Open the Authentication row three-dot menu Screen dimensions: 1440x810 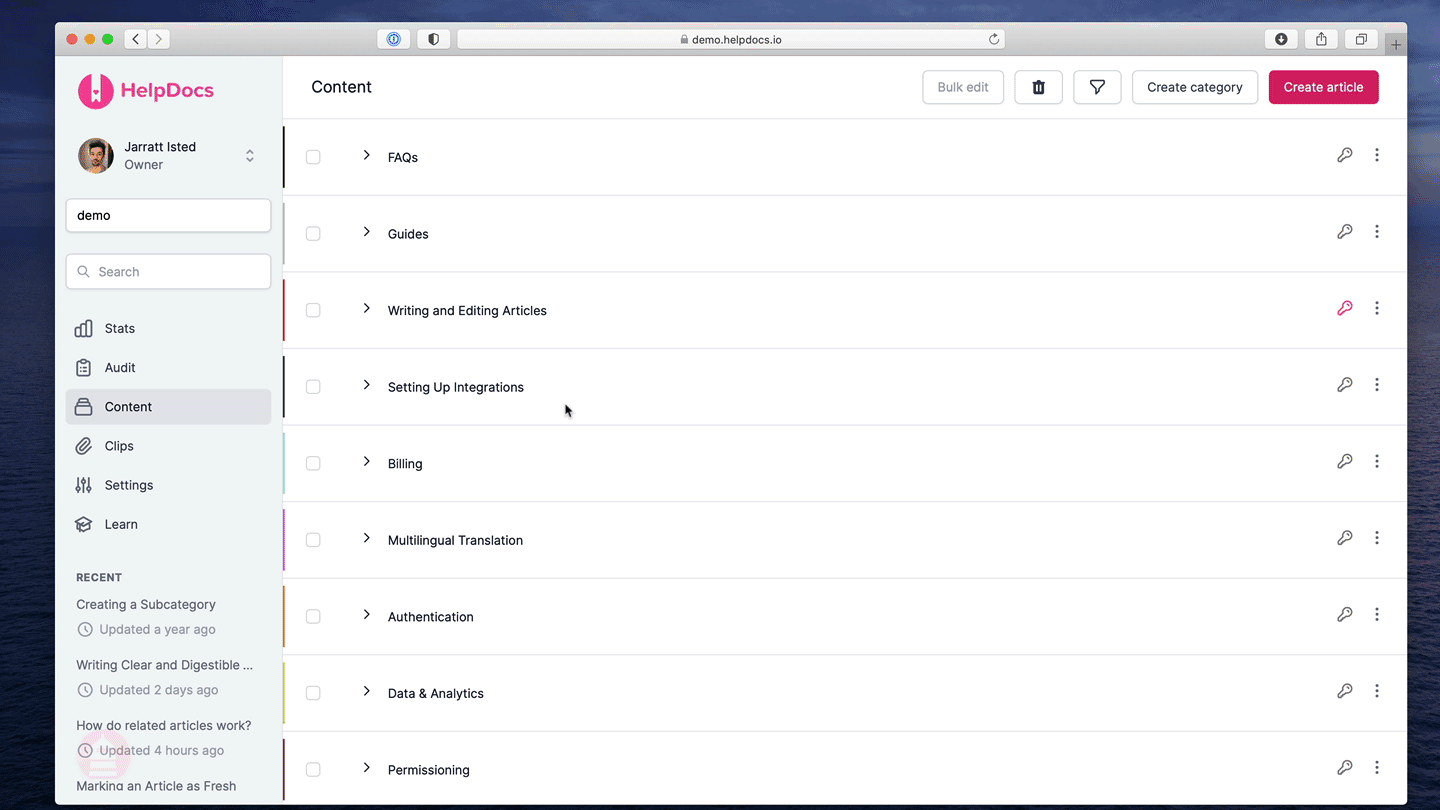(x=1377, y=615)
